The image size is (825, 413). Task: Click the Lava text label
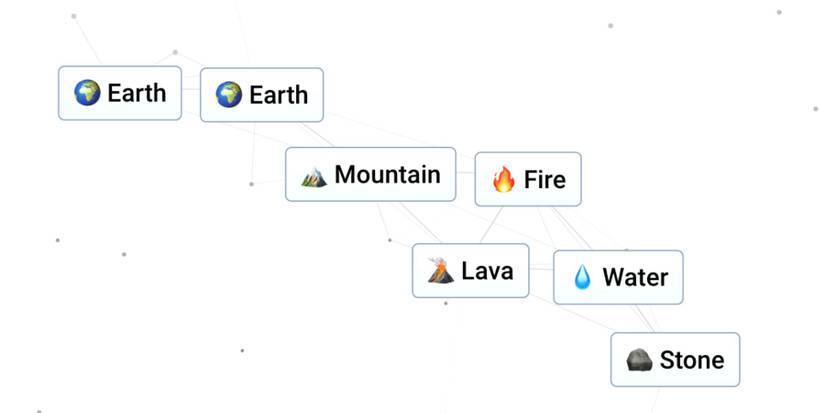pos(487,270)
